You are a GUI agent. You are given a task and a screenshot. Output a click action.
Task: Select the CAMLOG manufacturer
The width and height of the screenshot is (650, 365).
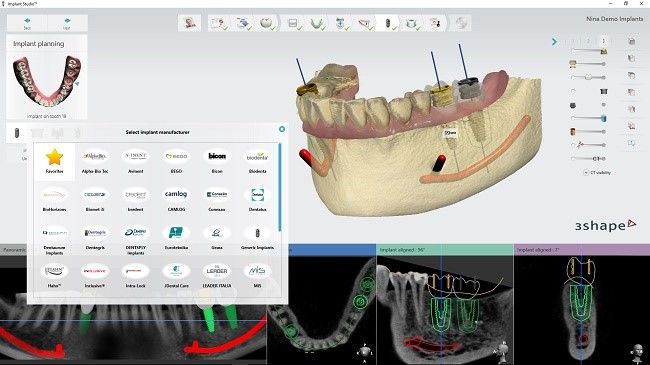click(x=176, y=200)
